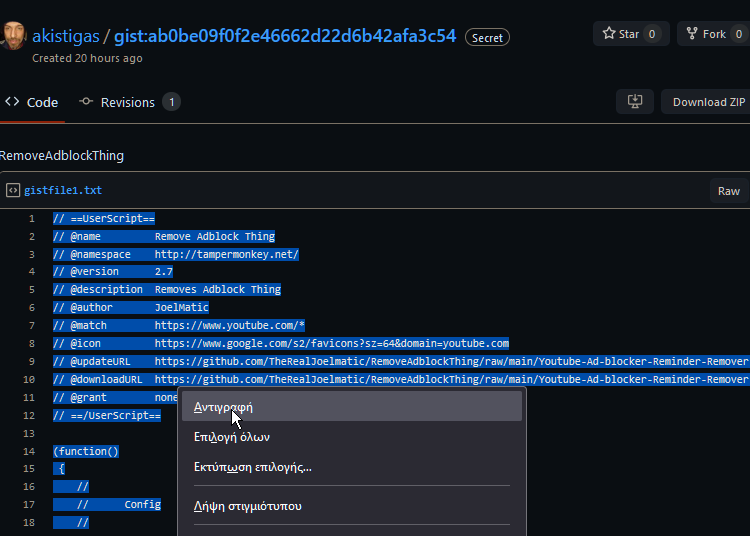View the Raw file
Viewport: 750px width, 536px height.
click(728, 191)
